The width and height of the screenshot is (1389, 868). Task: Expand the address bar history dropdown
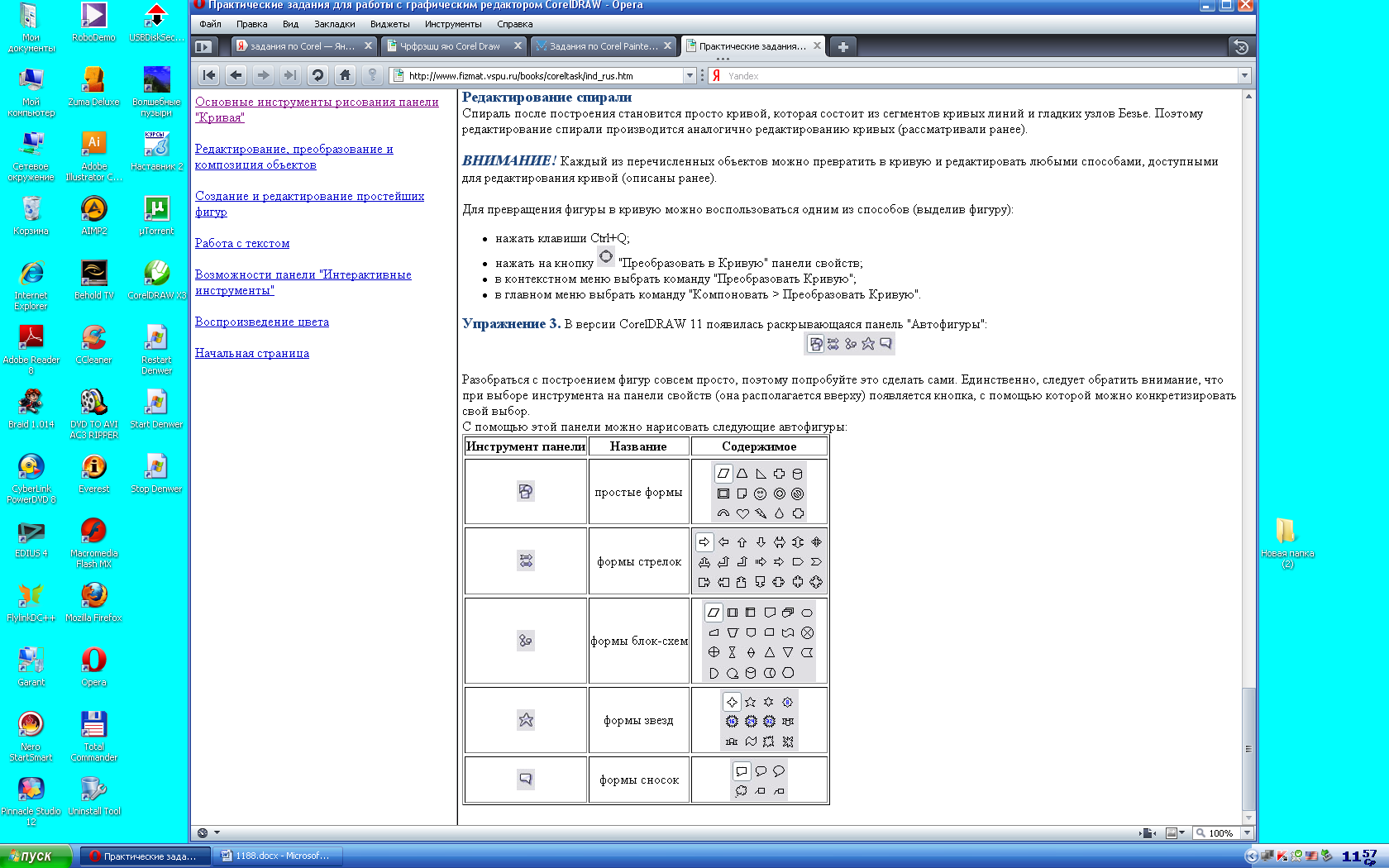pos(690,75)
